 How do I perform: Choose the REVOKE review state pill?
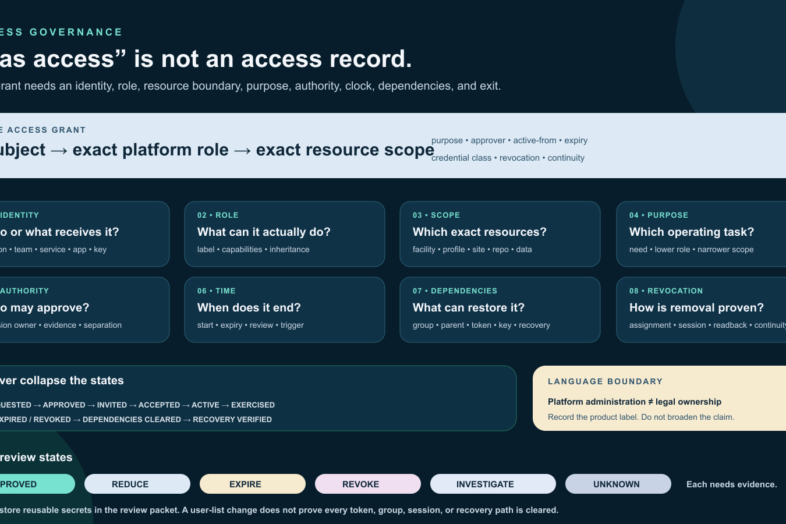368,484
